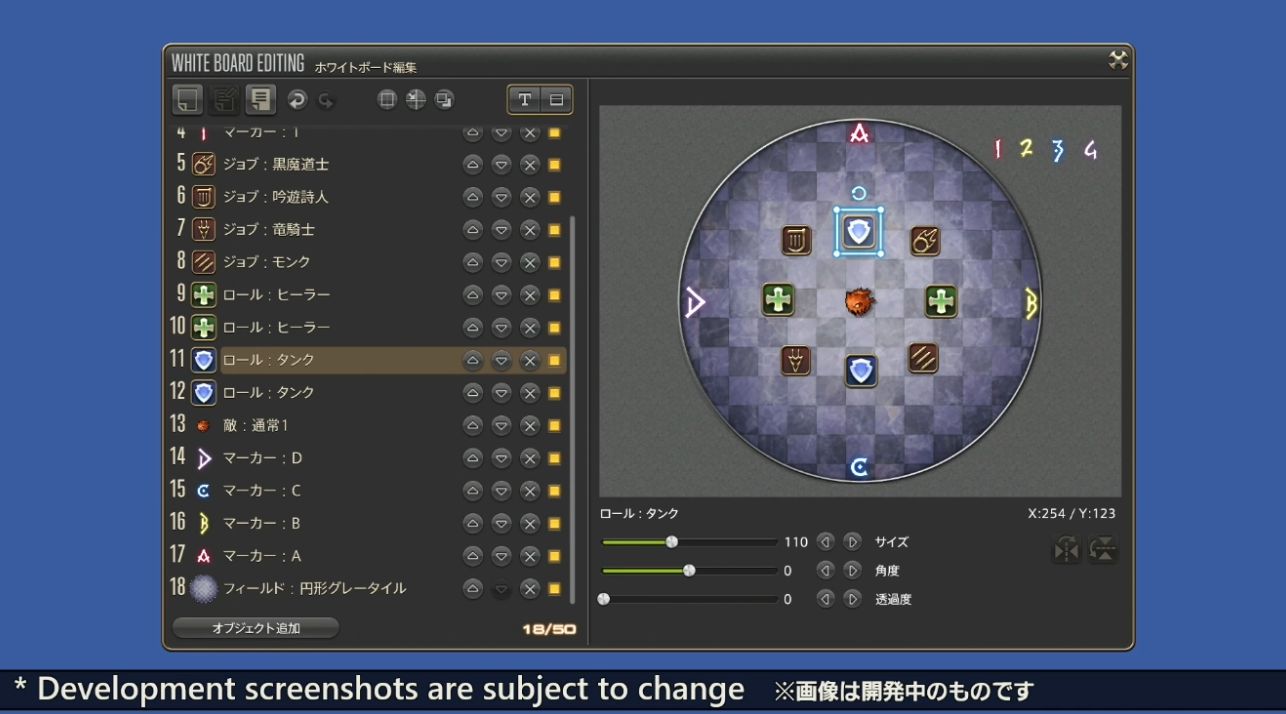This screenshot has width=1286, height=714.
Task: Move マーカー:C up in the list
Action: coord(472,491)
